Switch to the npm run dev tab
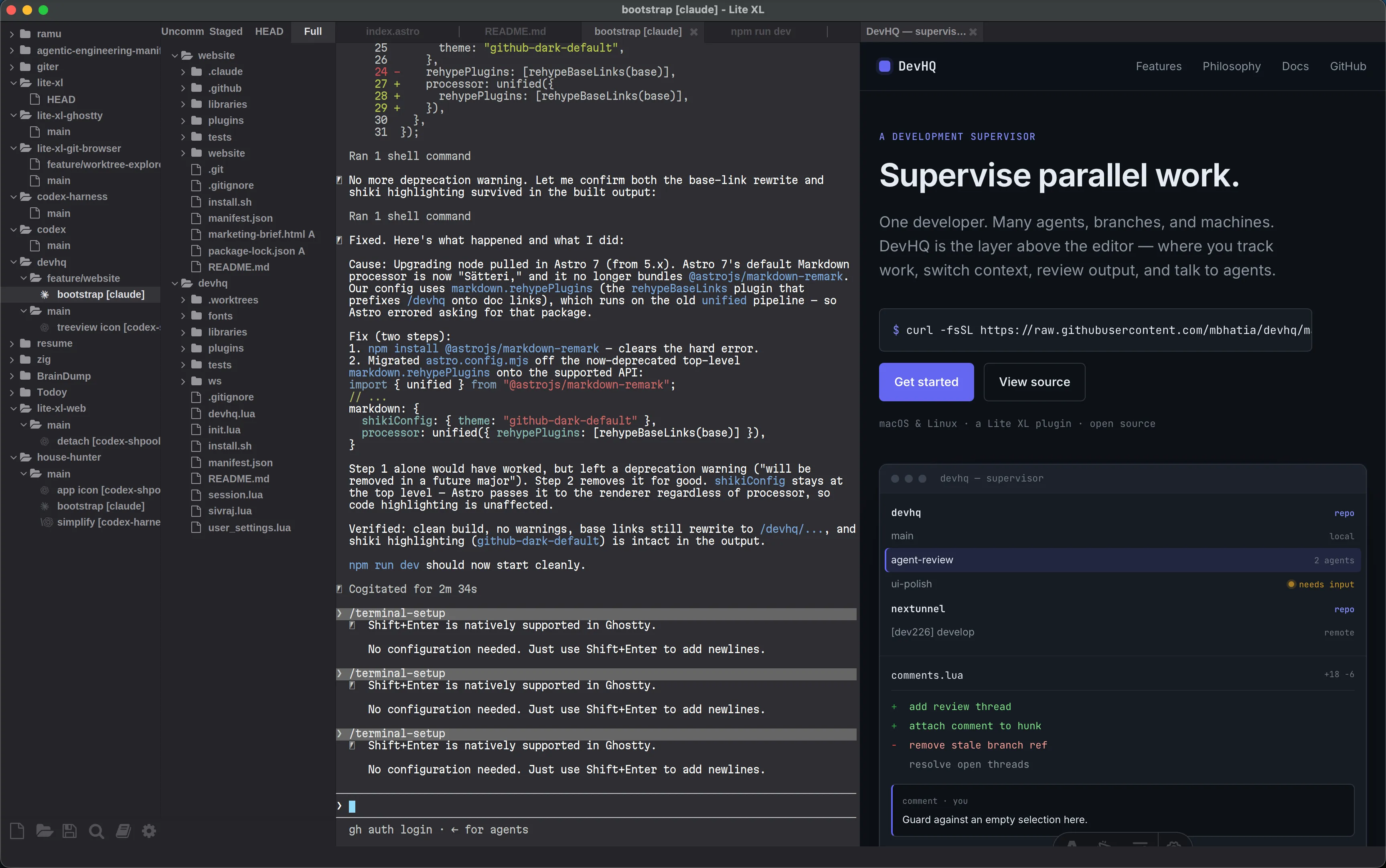 tap(761, 32)
